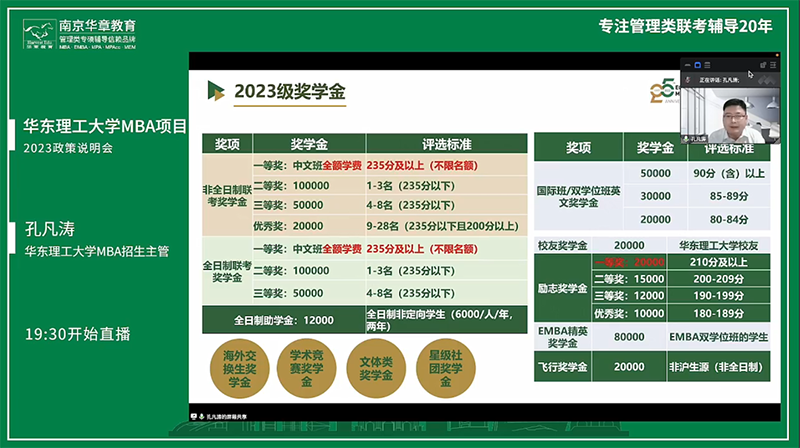Click the 2023政策说明会 subtitle
This screenshot has width=800, height=448.
click(68, 148)
